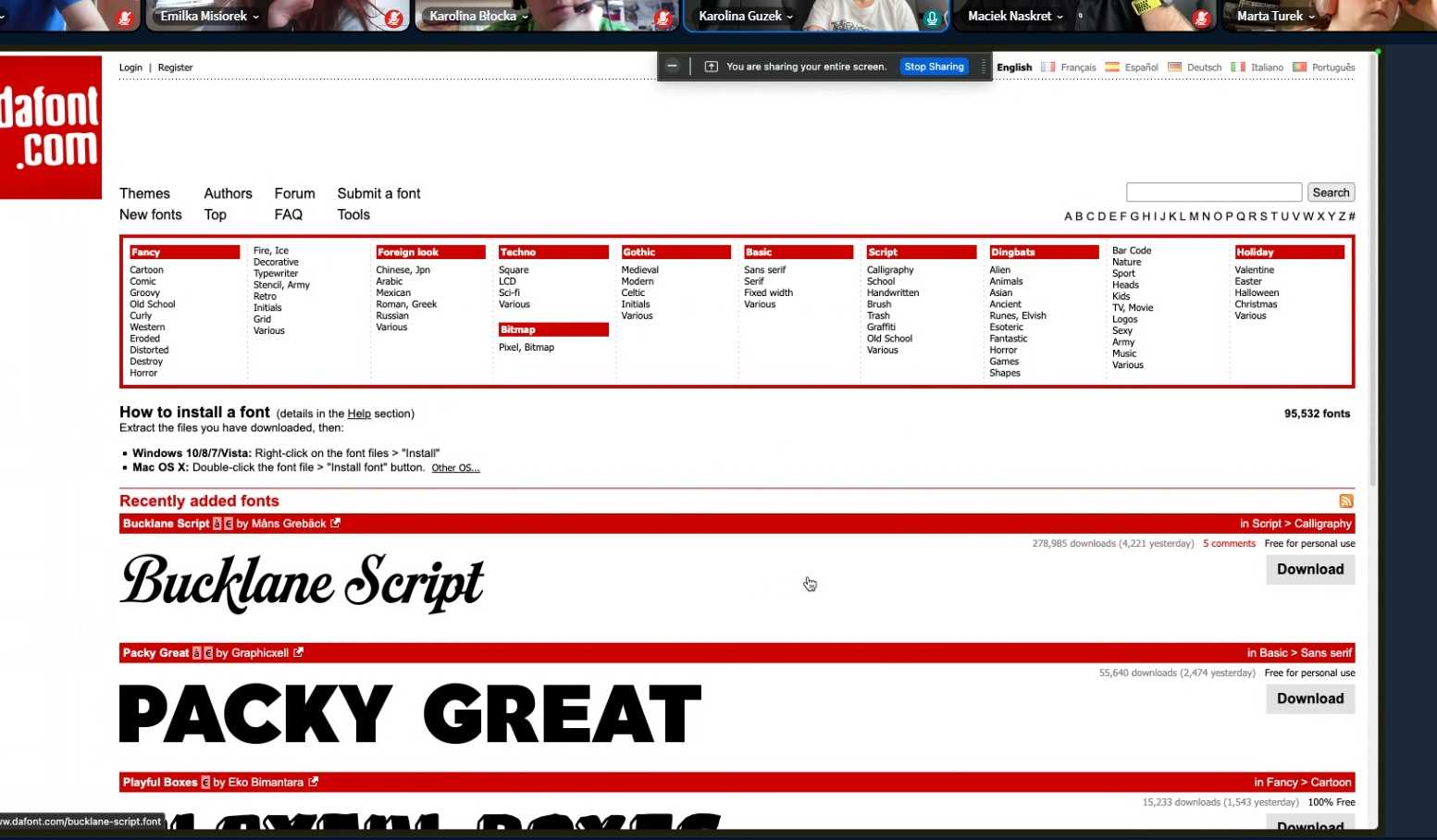
Task: Open the Help section link
Action: coord(359,414)
